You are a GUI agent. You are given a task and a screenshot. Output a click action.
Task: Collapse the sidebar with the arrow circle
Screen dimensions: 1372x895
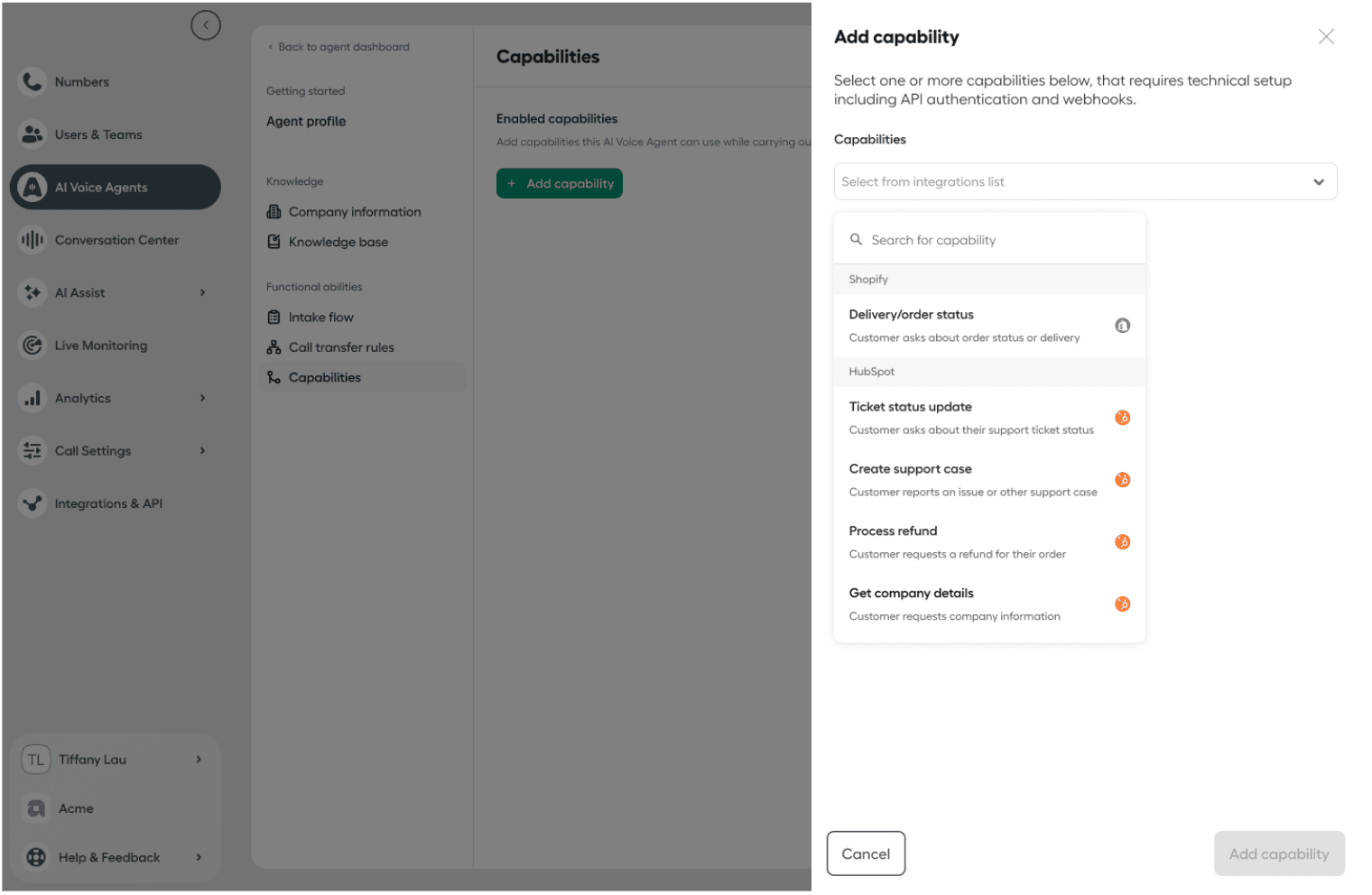click(206, 25)
